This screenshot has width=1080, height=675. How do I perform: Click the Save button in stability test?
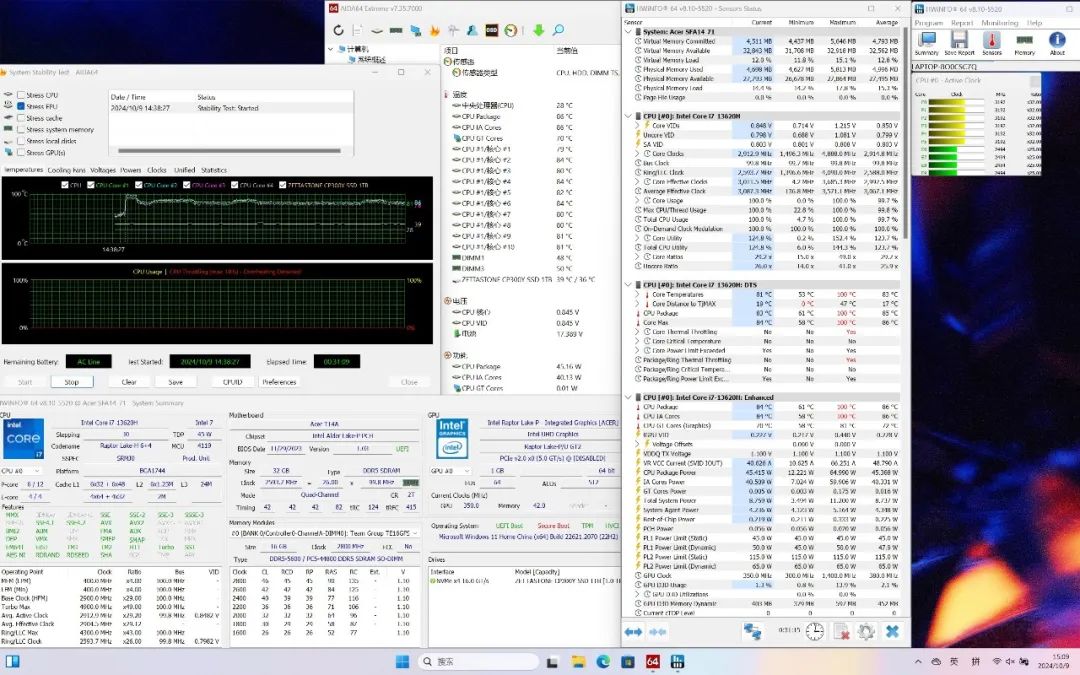coord(176,382)
